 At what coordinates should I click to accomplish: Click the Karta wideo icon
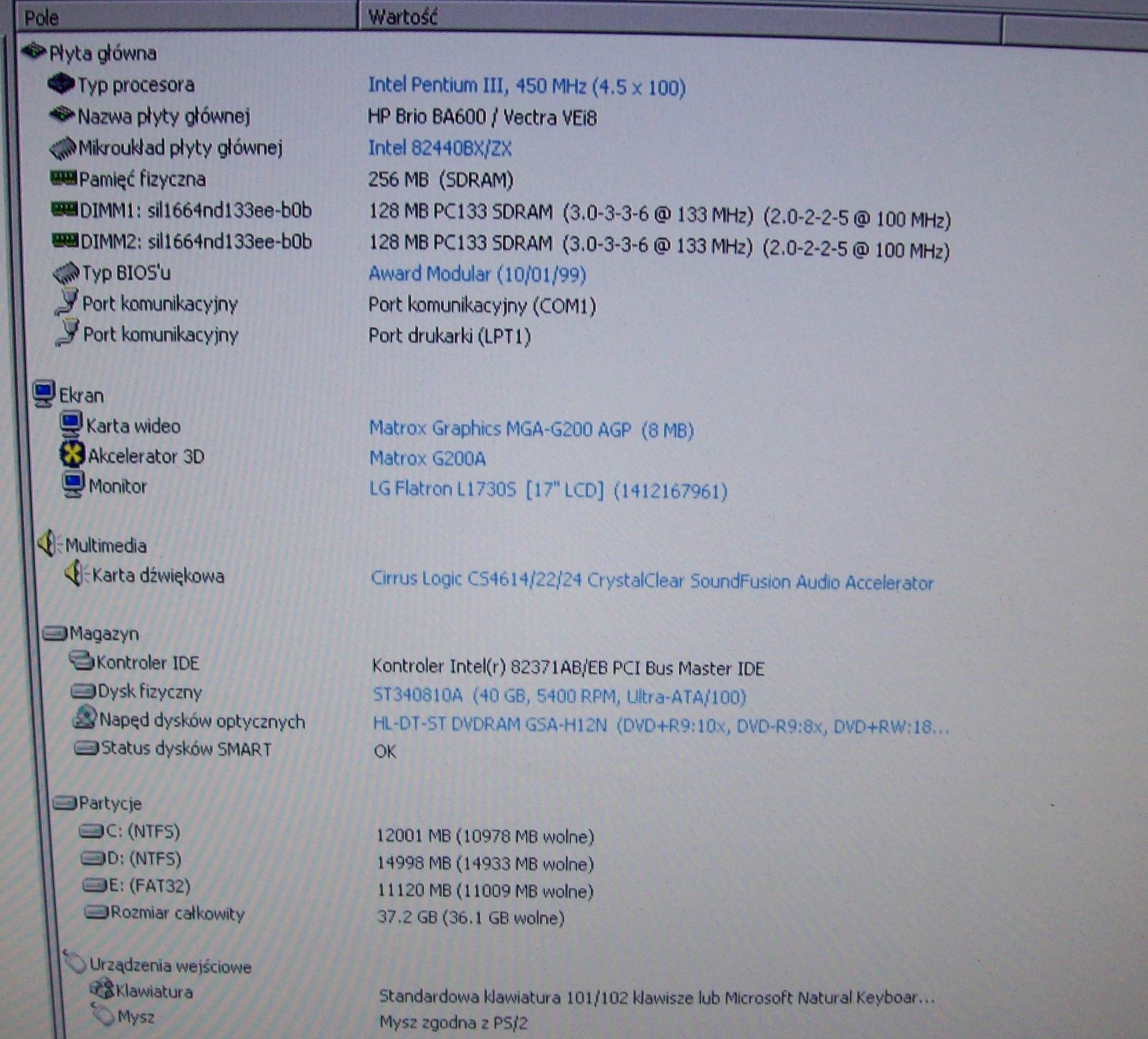pos(71,425)
